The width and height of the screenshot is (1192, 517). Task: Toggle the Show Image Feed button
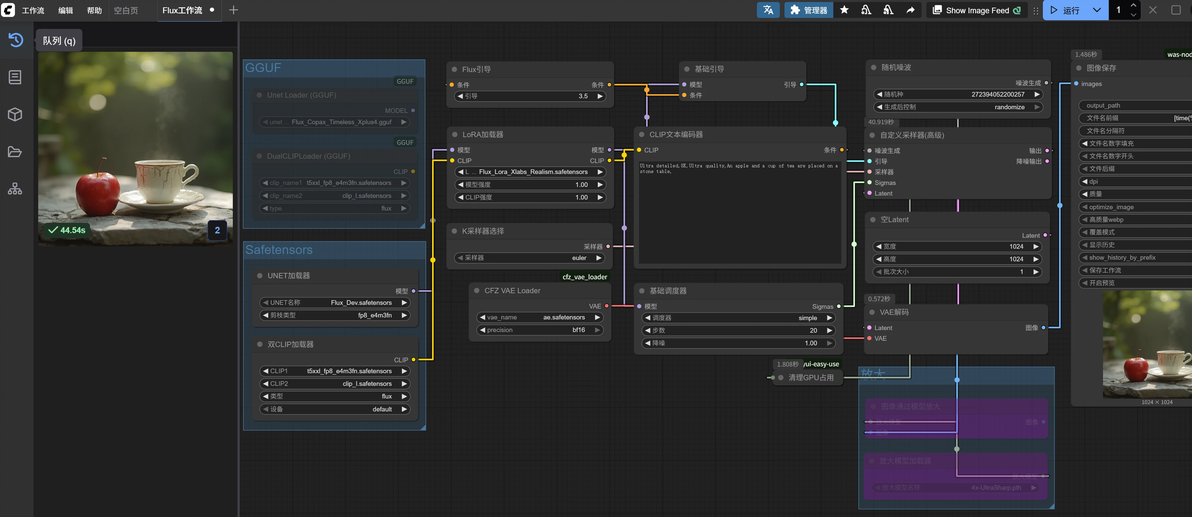pyautogui.click(x=976, y=10)
